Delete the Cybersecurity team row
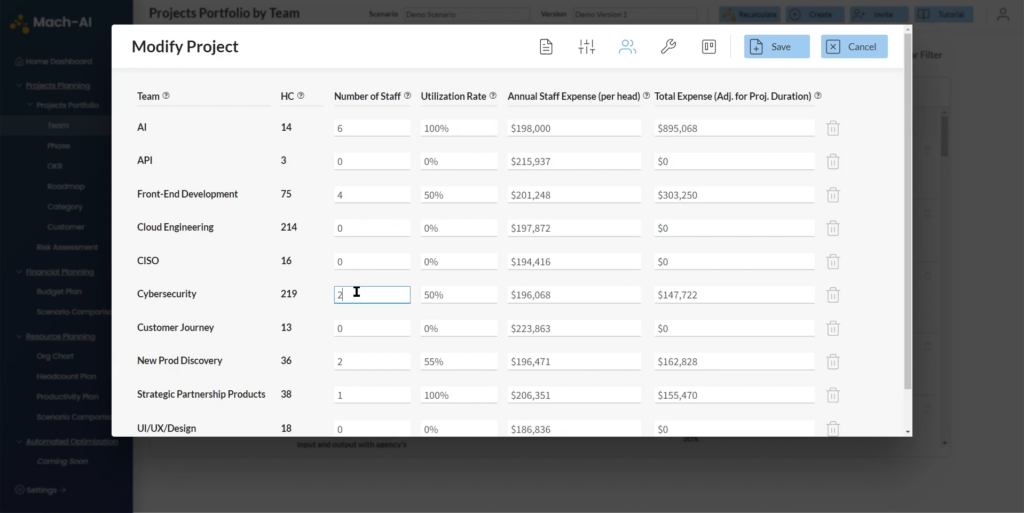This screenshot has width=1024, height=513. point(833,295)
